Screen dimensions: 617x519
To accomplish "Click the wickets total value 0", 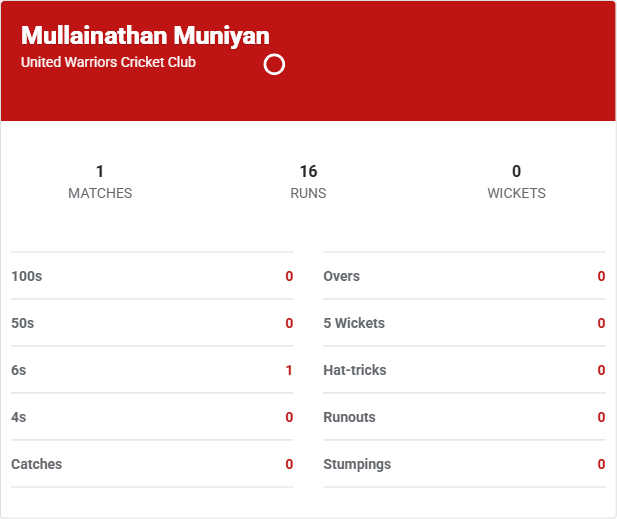I will coord(516,171).
